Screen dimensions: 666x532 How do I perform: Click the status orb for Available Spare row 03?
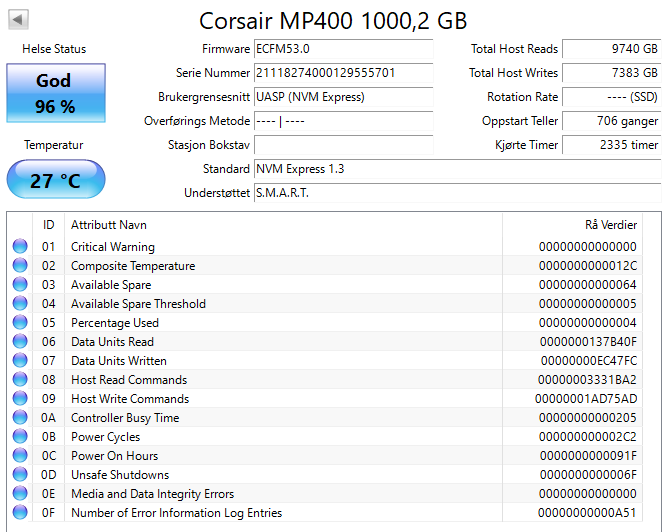(20, 284)
